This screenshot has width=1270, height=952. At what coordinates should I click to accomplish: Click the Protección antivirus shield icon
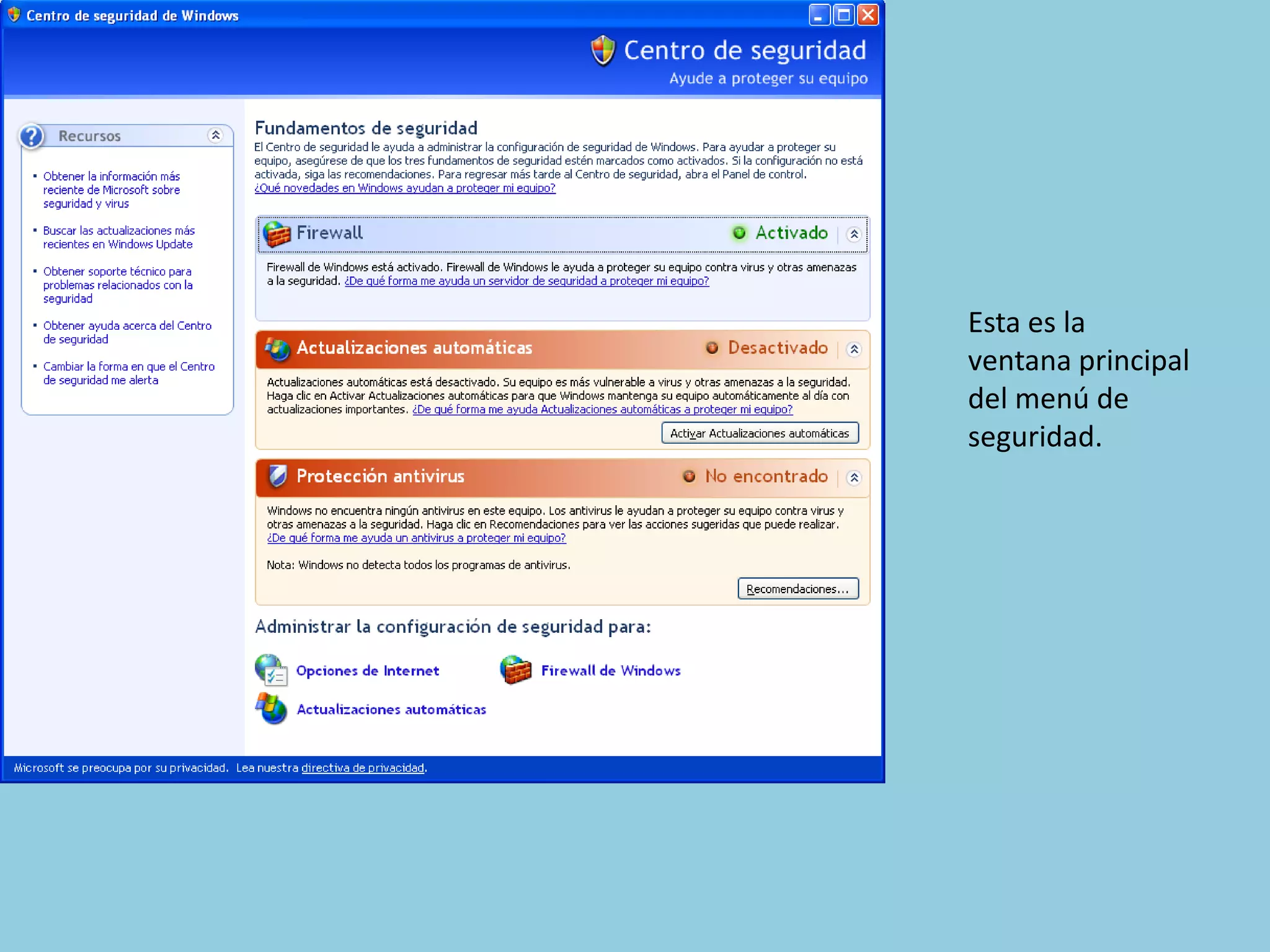(x=277, y=476)
